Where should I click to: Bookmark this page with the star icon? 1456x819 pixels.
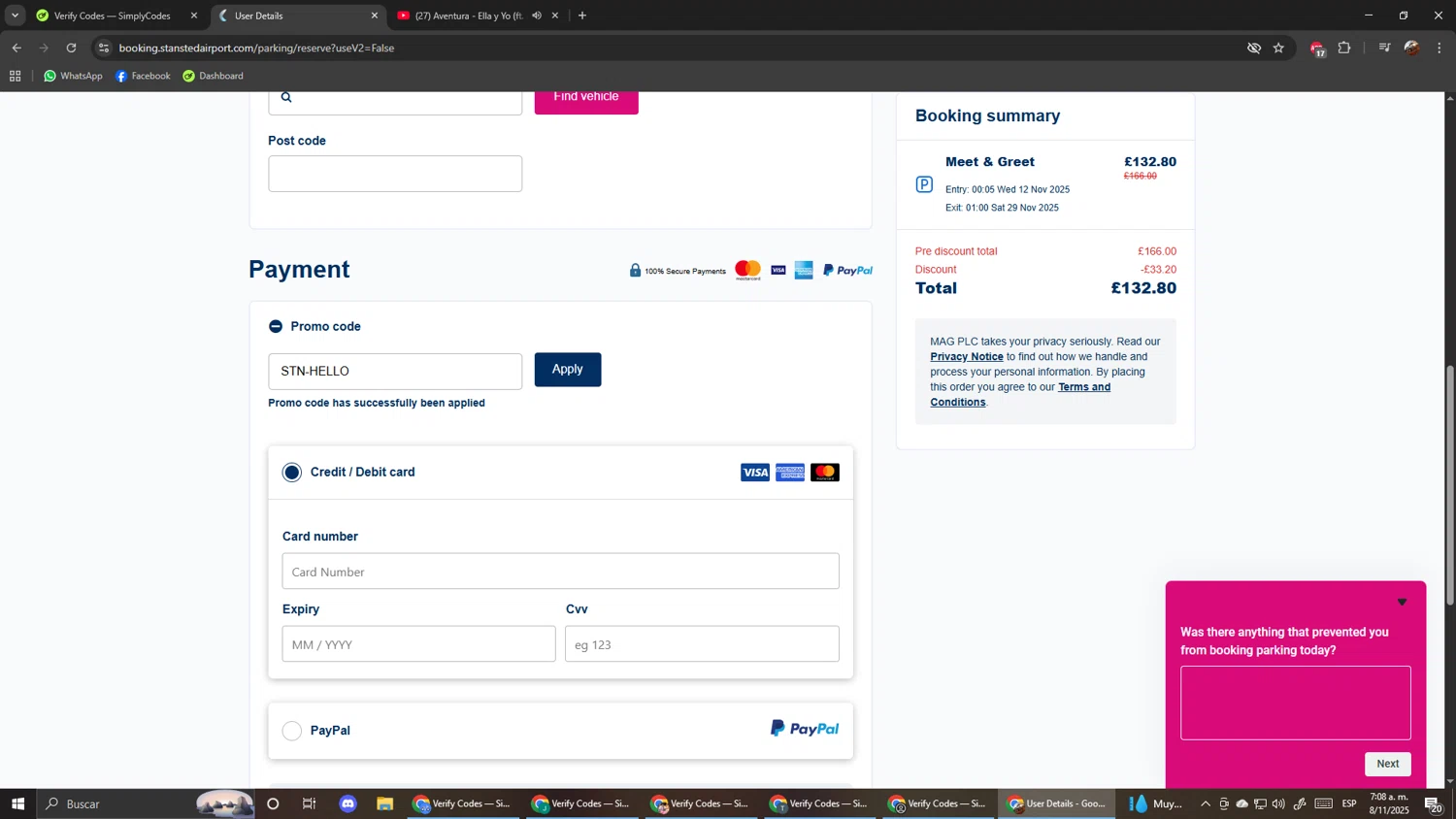click(1278, 48)
